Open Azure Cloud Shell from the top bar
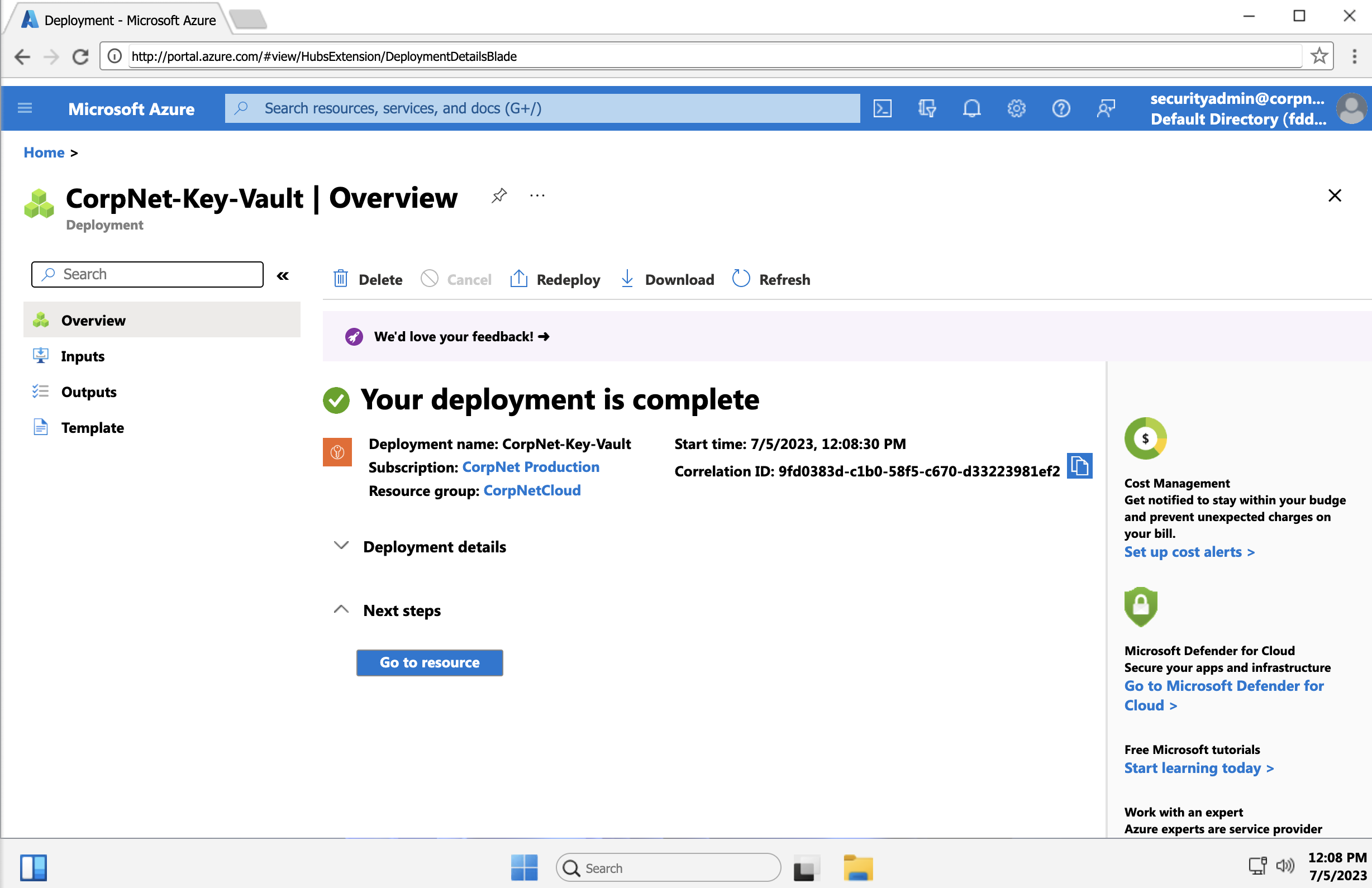1372x888 pixels. pyautogui.click(x=883, y=108)
